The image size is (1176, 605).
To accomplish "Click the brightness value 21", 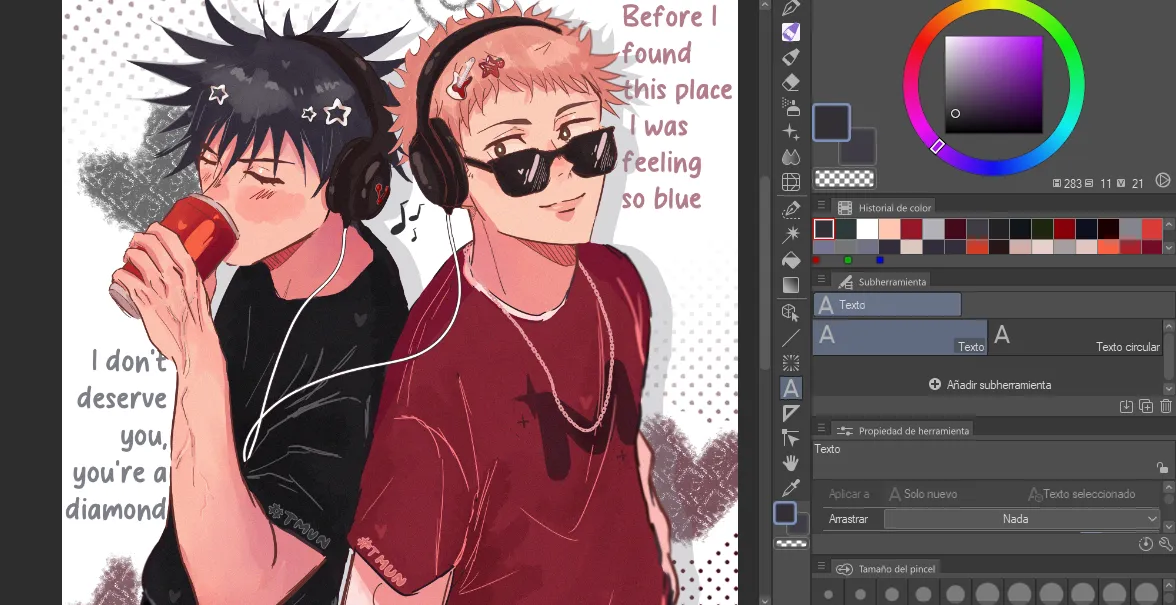I will [x=1138, y=183].
